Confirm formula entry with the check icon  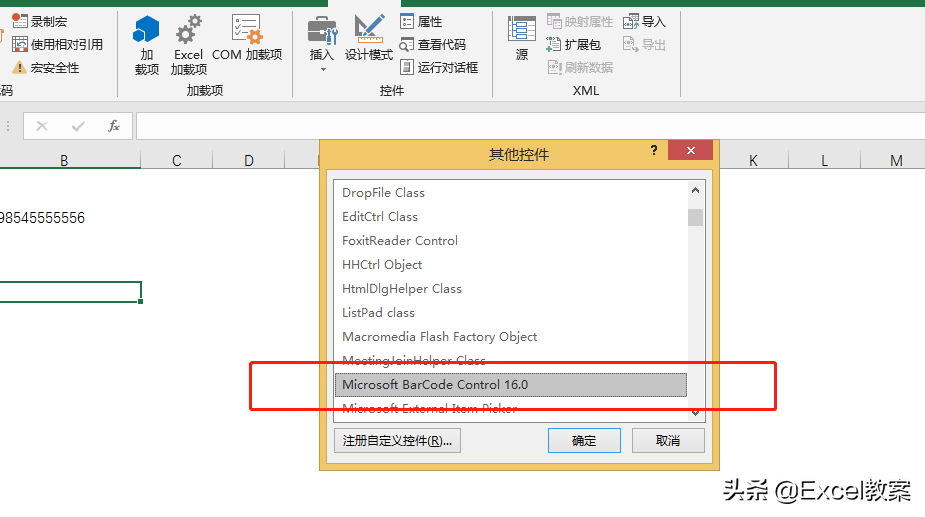[x=78, y=126]
